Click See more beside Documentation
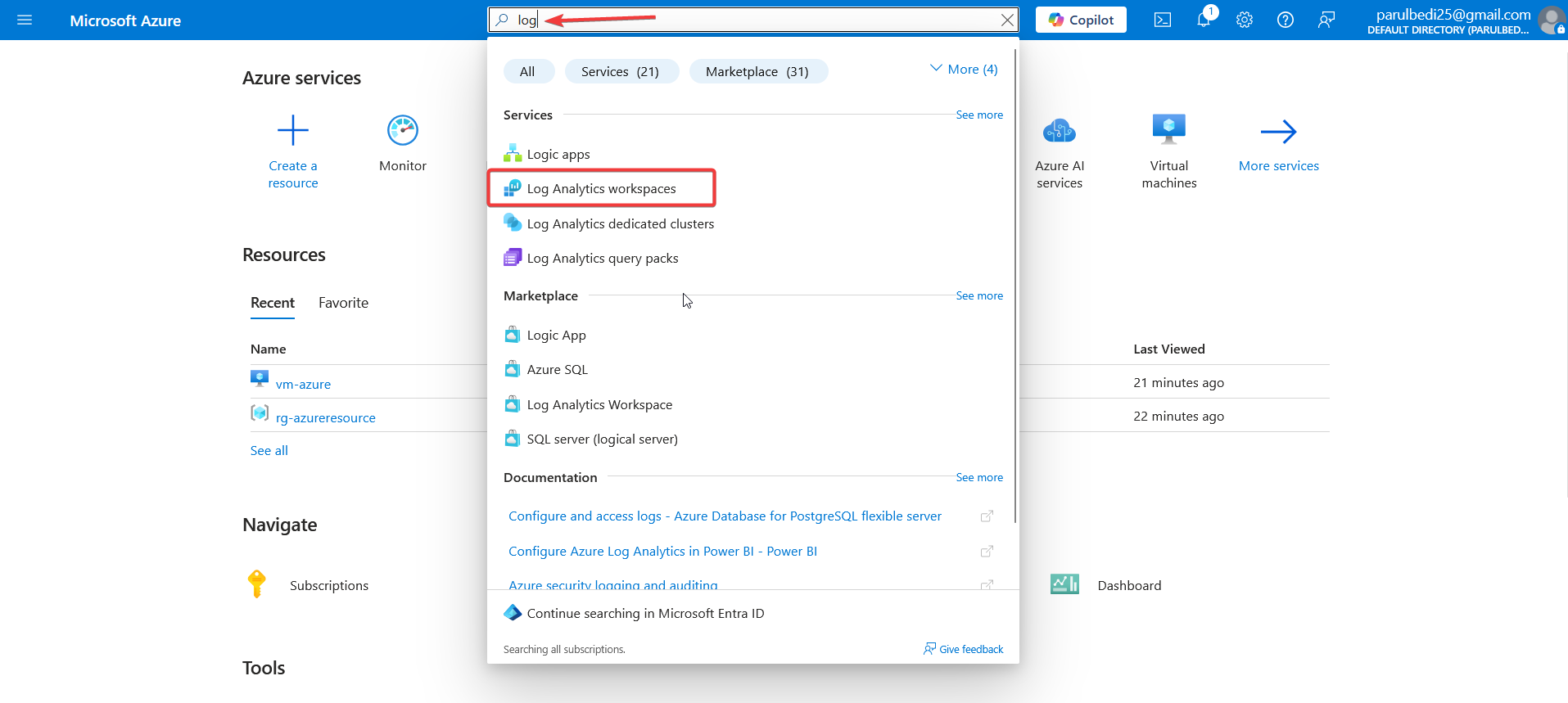The image size is (1568, 703). tap(979, 477)
